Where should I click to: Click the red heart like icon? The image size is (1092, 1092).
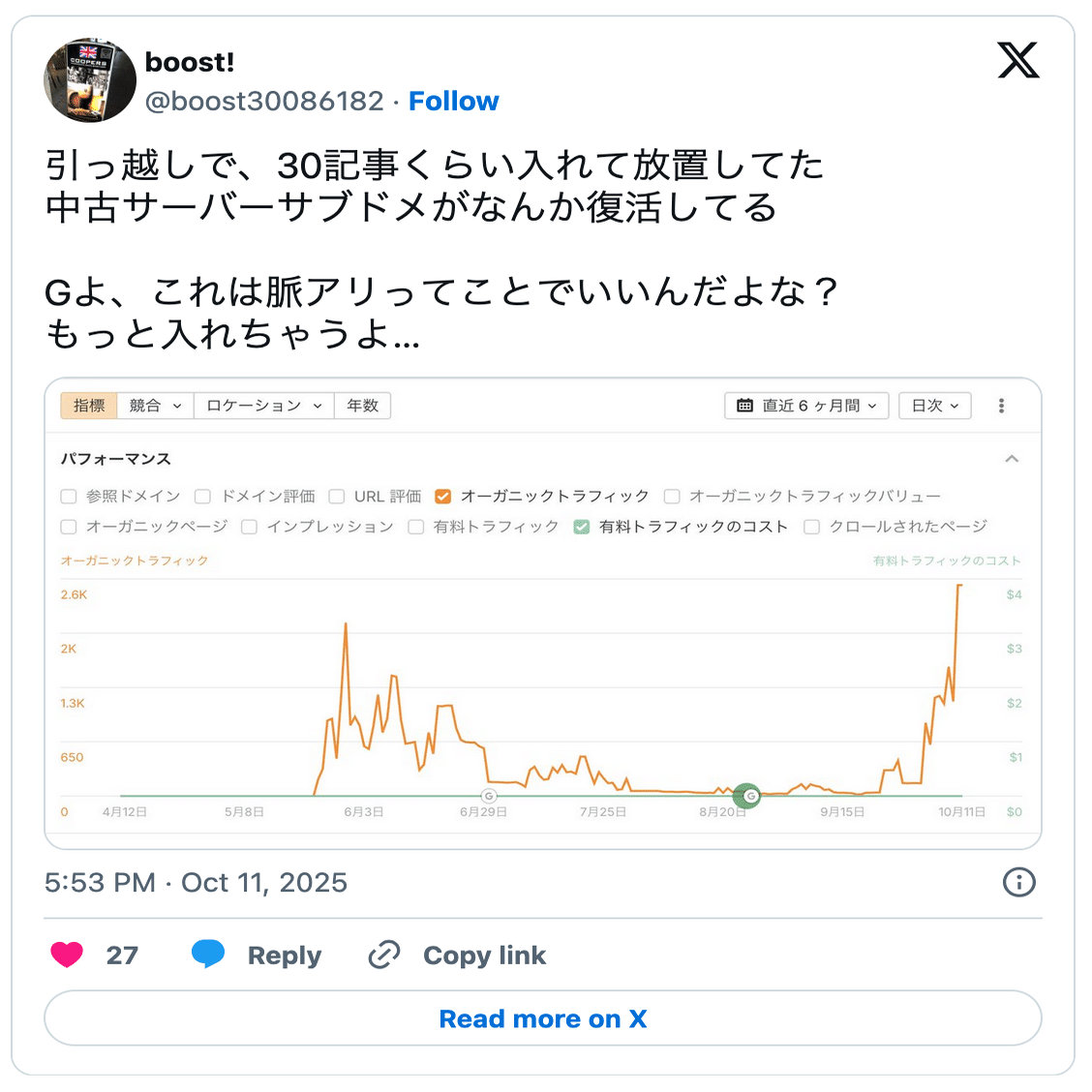pyautogui.click(x=67, y=955)
